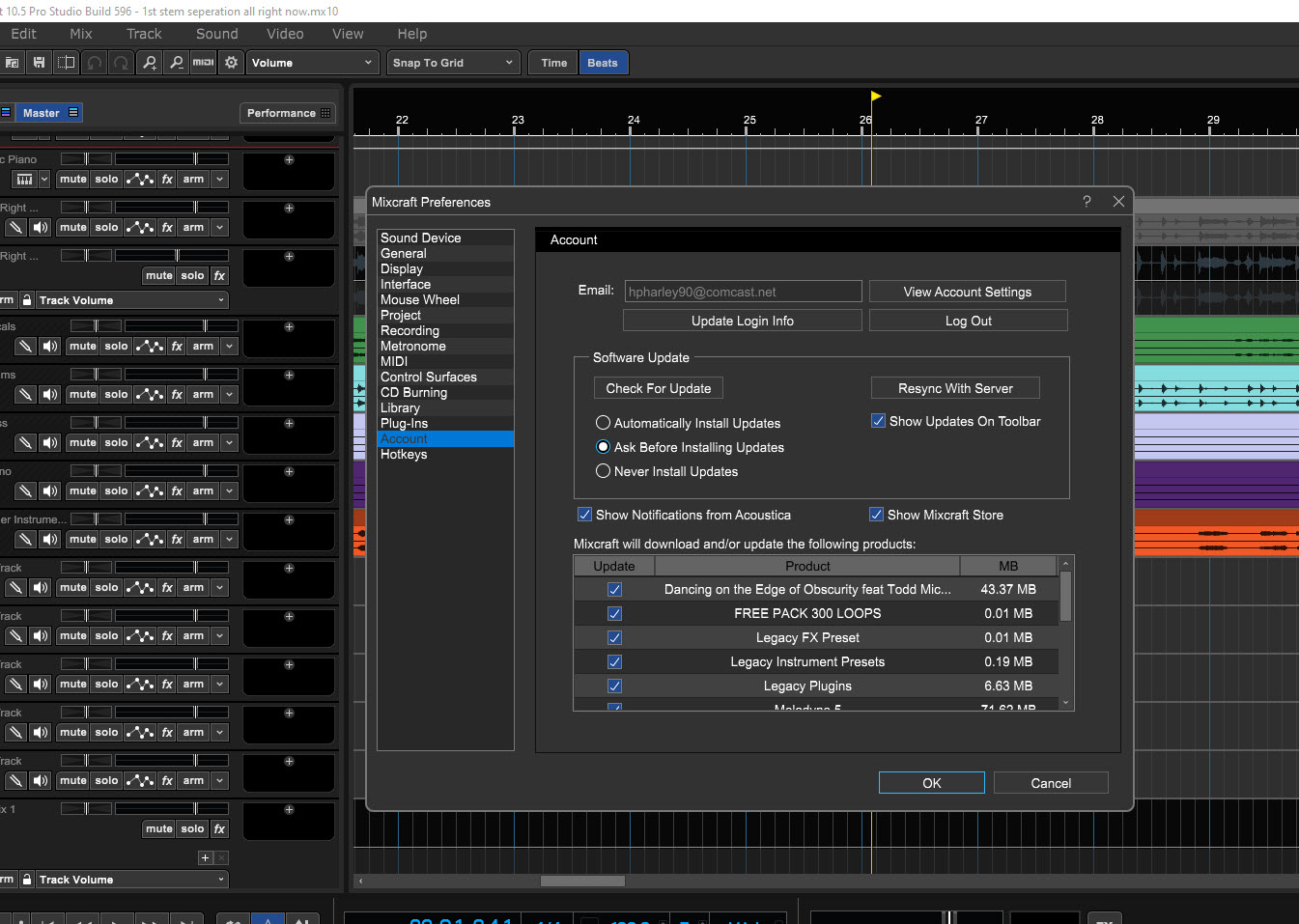This screenshot has height=924, width=1299.
Task: Open the Sound menu
Action: click(x=217, y=34)
